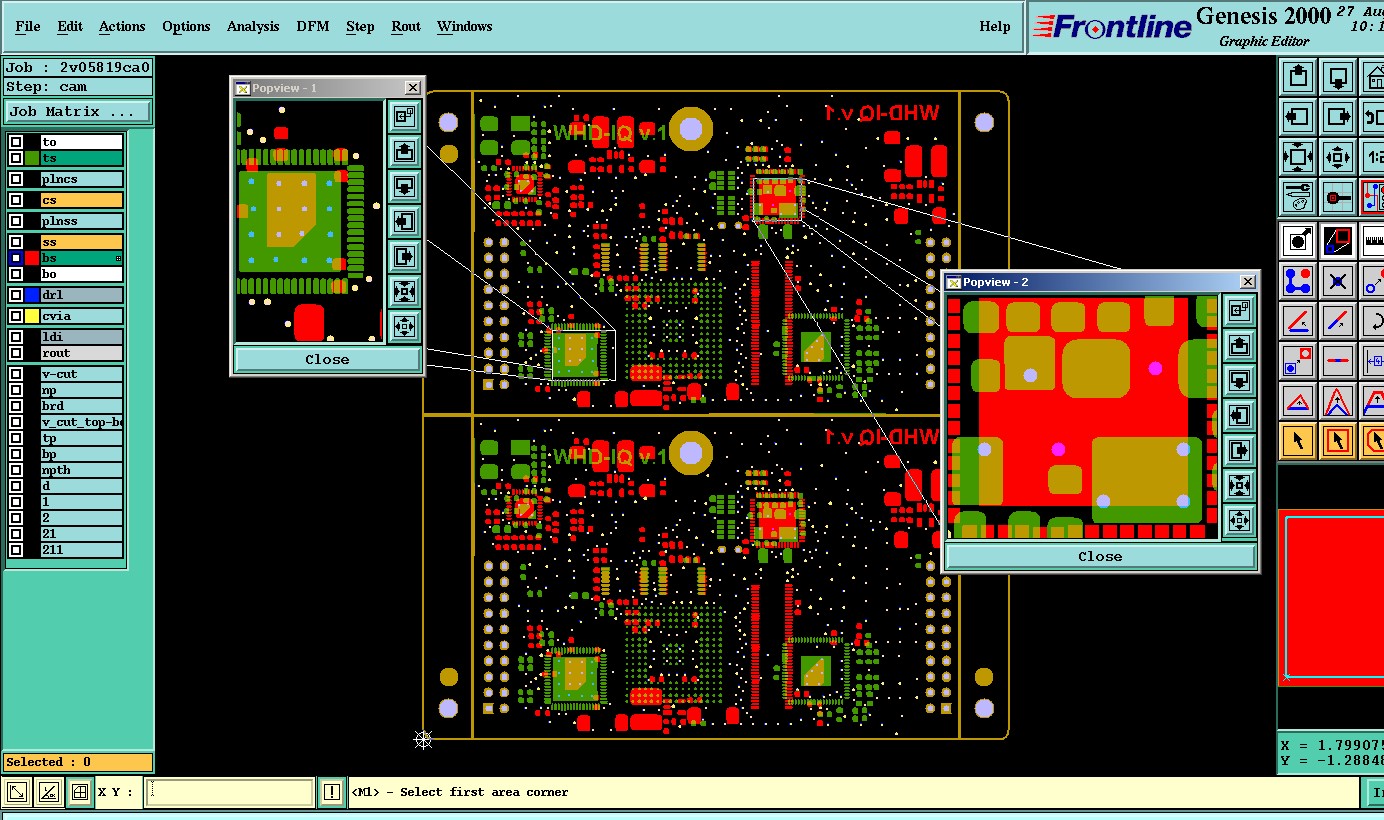Select the mpth layer name
Screen dimensions: 1384x820
82,470
